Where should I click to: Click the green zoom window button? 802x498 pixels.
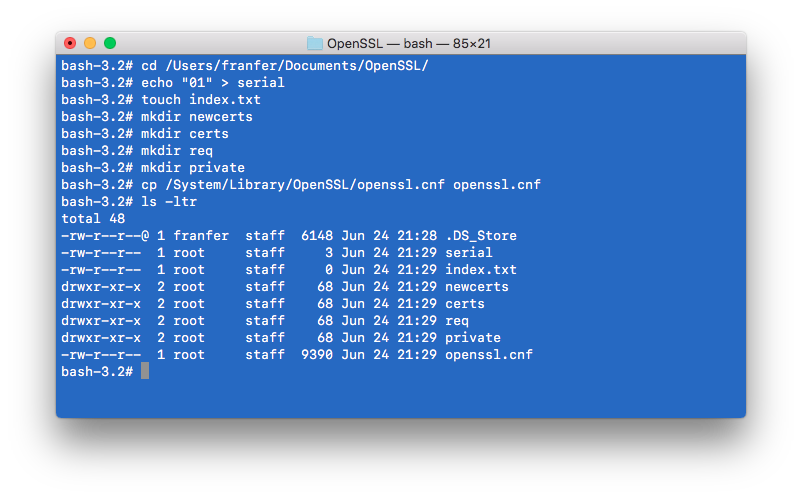(x=110, y=43)
